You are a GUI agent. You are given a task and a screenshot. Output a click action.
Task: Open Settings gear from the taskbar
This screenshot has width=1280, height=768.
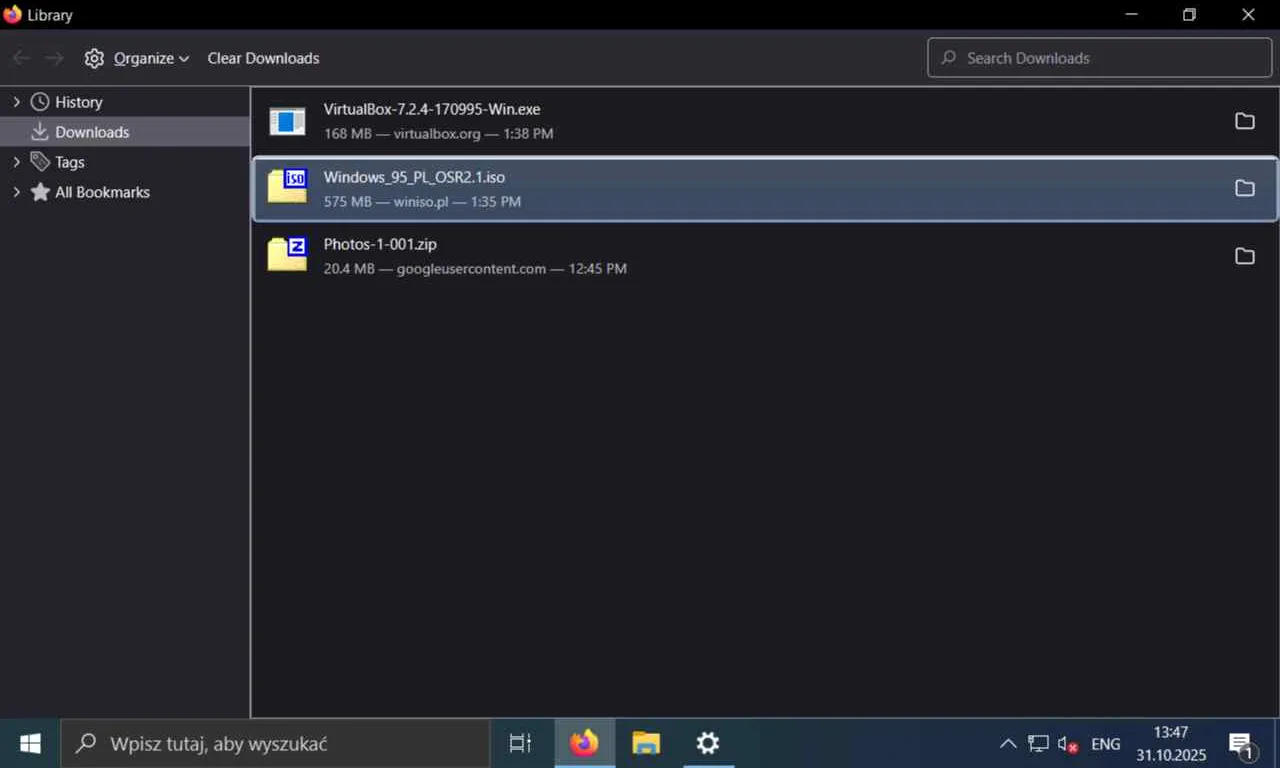coord(708,743)
